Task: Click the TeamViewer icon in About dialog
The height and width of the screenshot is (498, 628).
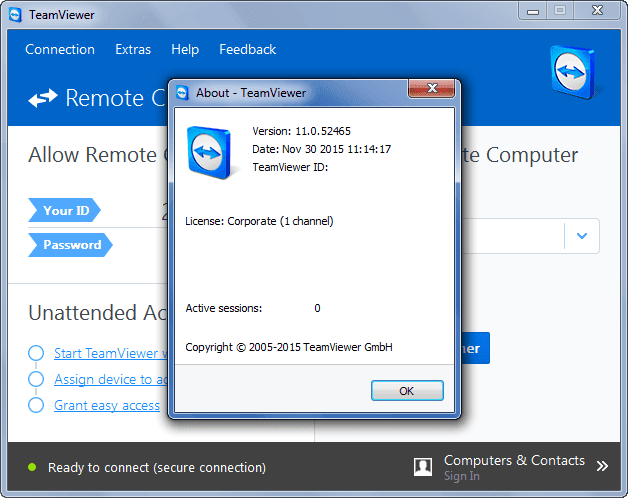Action: (x=209, y=153)
